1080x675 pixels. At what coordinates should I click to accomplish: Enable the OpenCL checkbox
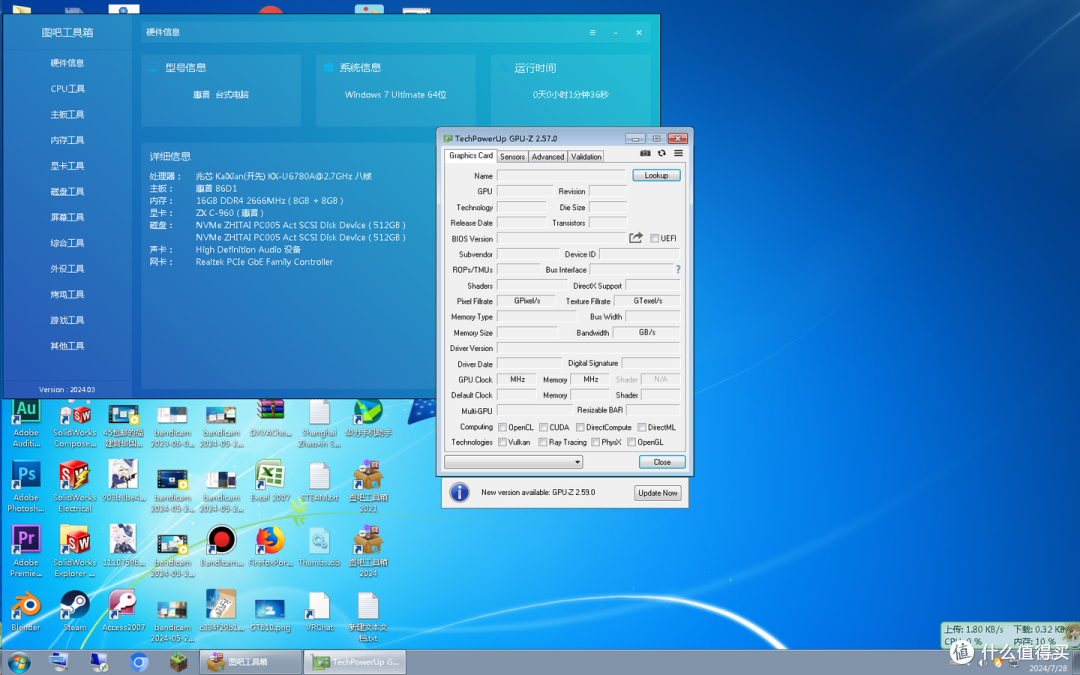pyautogui.click(x=502, y=427)
